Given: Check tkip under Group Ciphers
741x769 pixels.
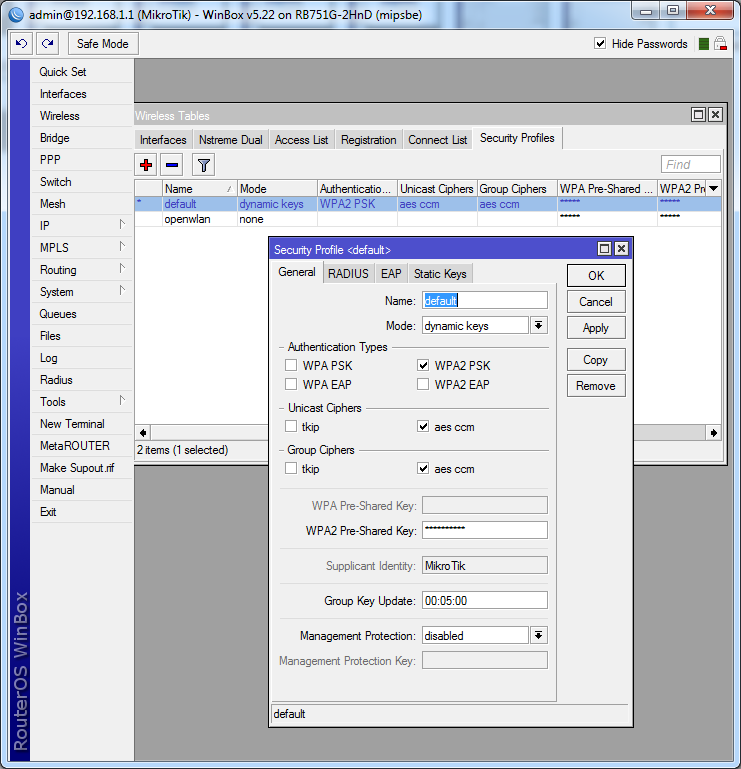Looking at the screenshot, I should (291, 468).
